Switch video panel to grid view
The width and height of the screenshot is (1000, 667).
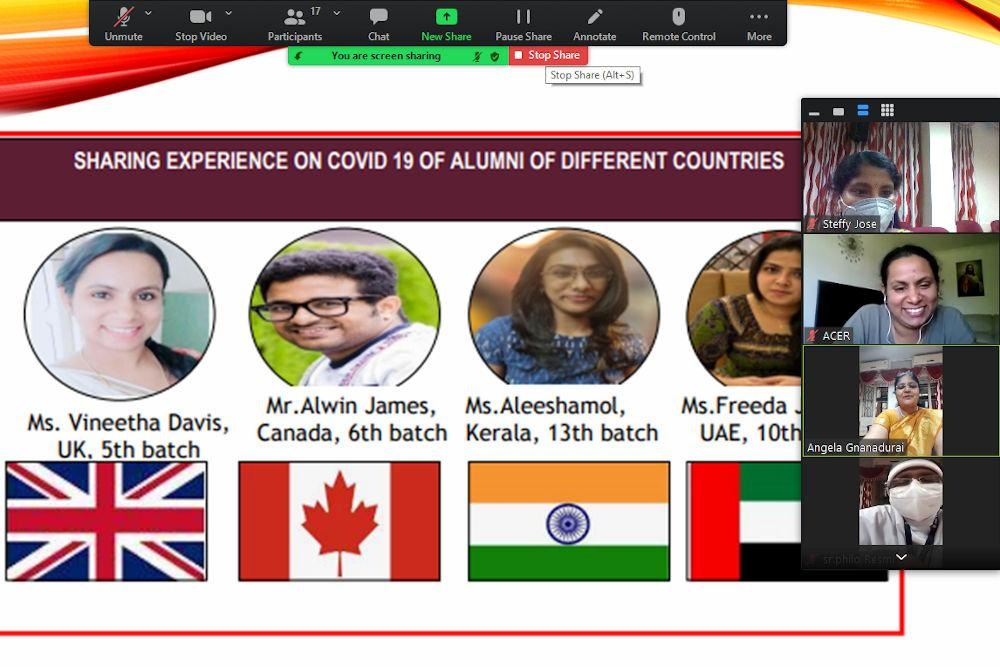pos(887,110)
